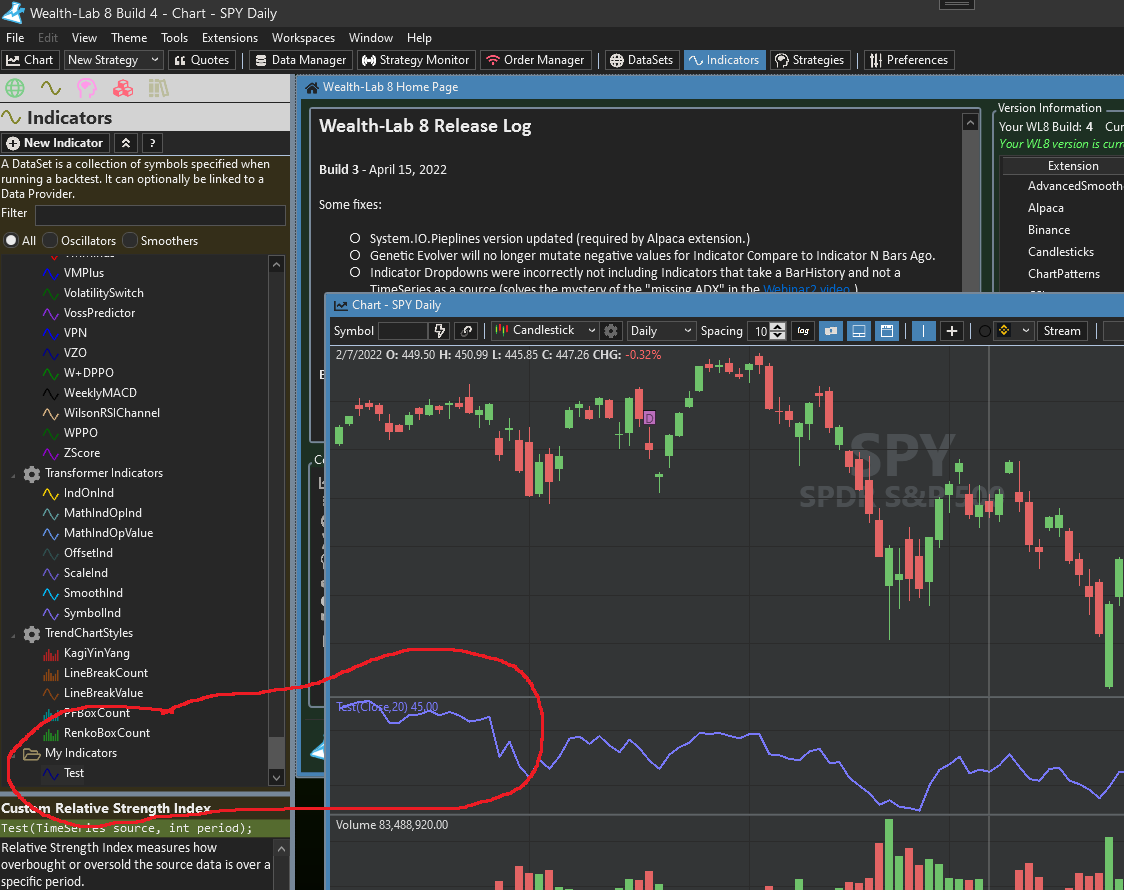Toggle the log scale chart button
Image resolution: width=1124 pixels, height=890 pixels.
[802, 331]
